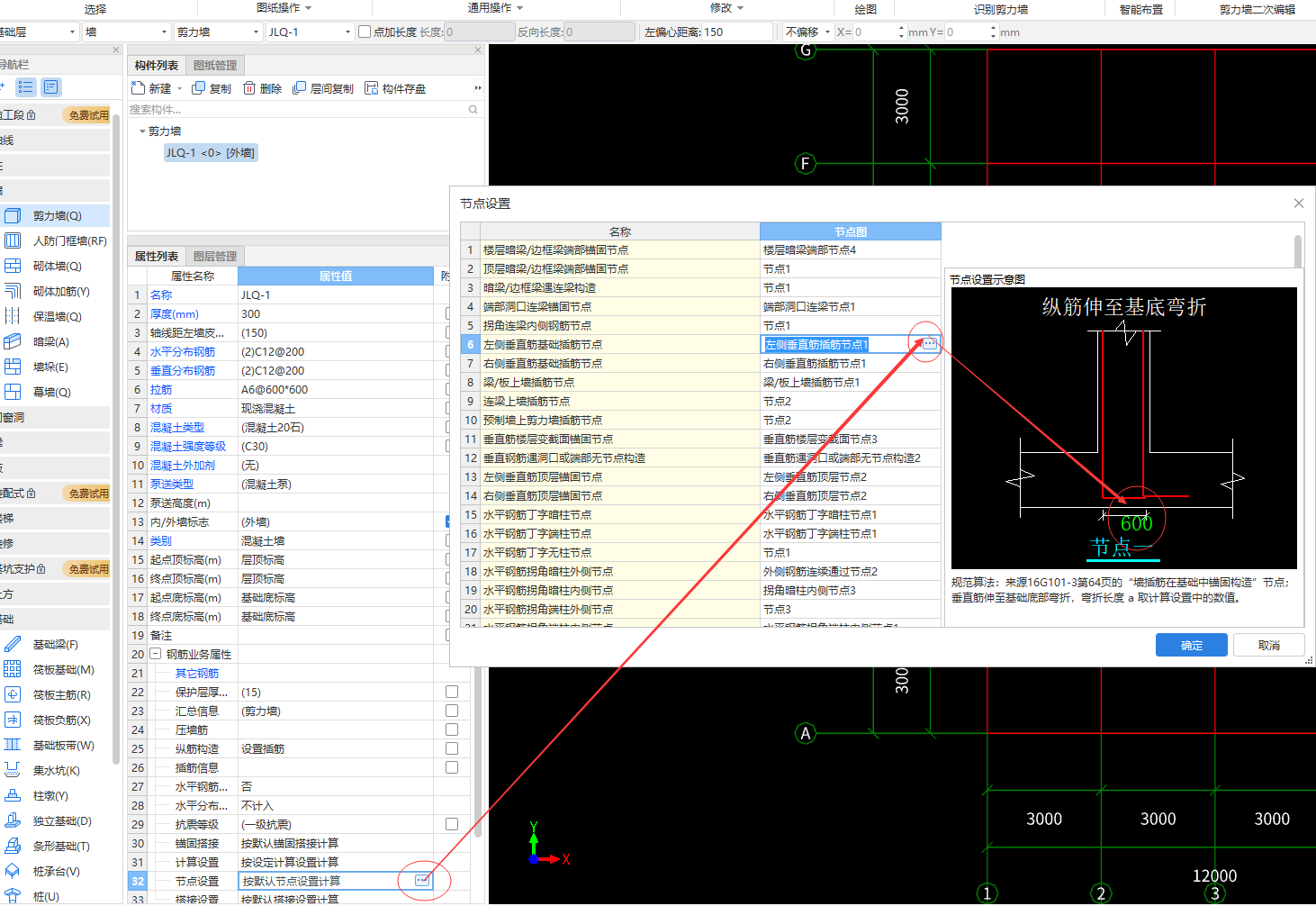Click the 层间复制 inter-floor copy icon

point(300,88)
